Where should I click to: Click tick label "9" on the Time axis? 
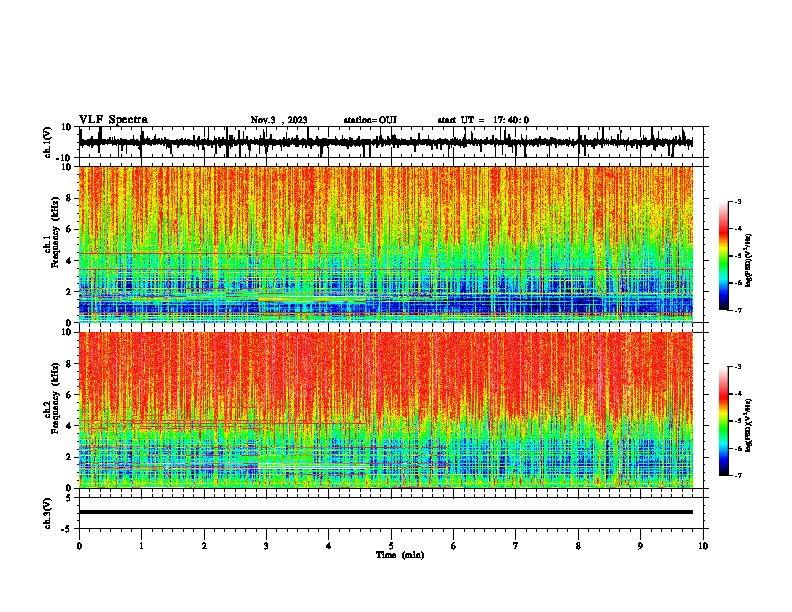pos(640,546)
